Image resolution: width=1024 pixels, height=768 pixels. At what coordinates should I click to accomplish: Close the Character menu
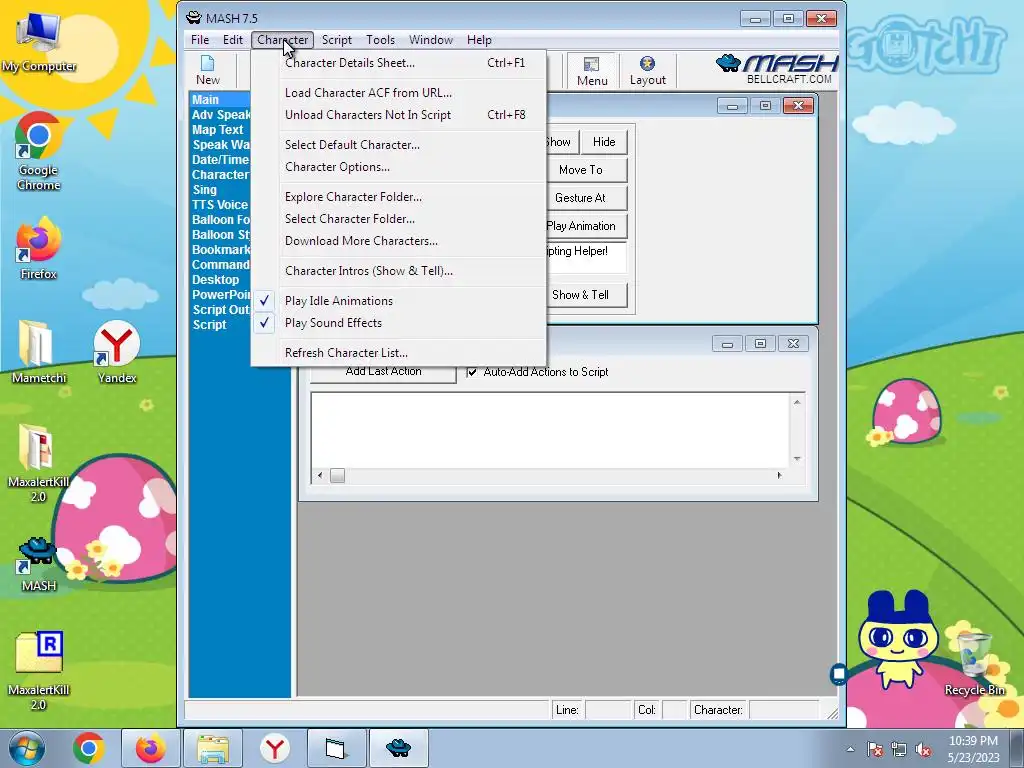[282, 40]
